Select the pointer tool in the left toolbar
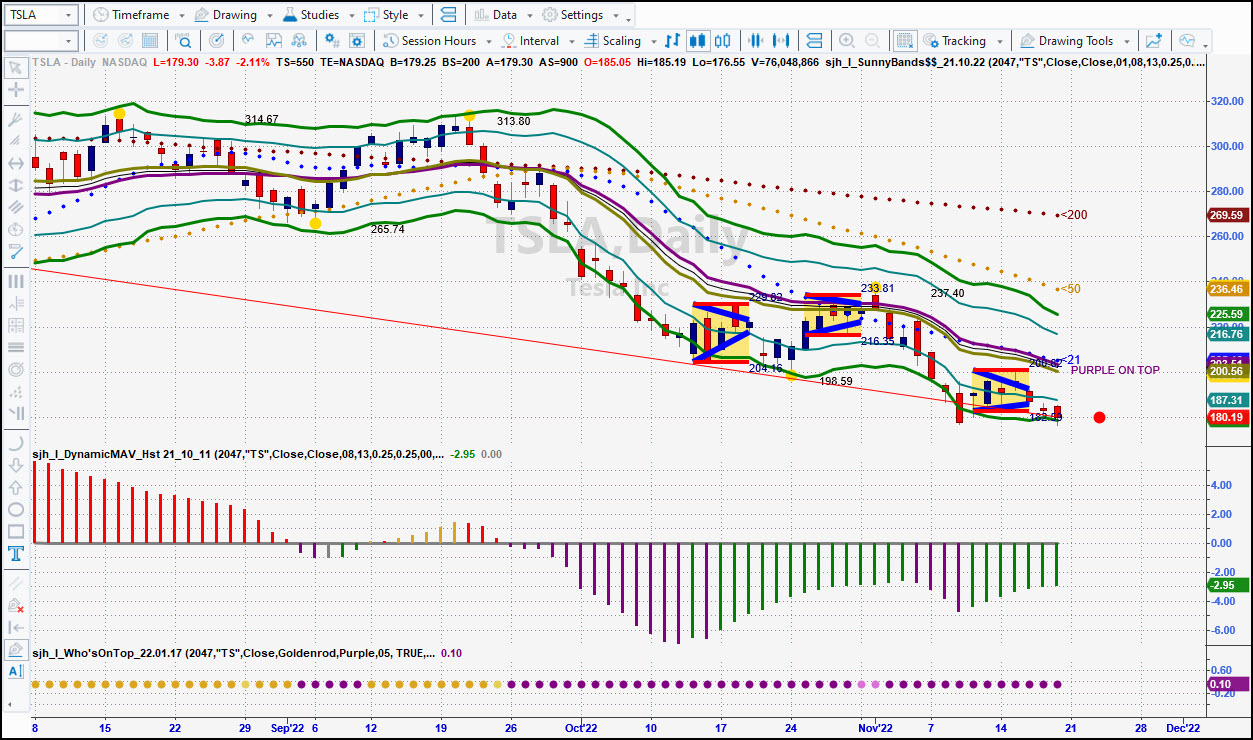 15,68
